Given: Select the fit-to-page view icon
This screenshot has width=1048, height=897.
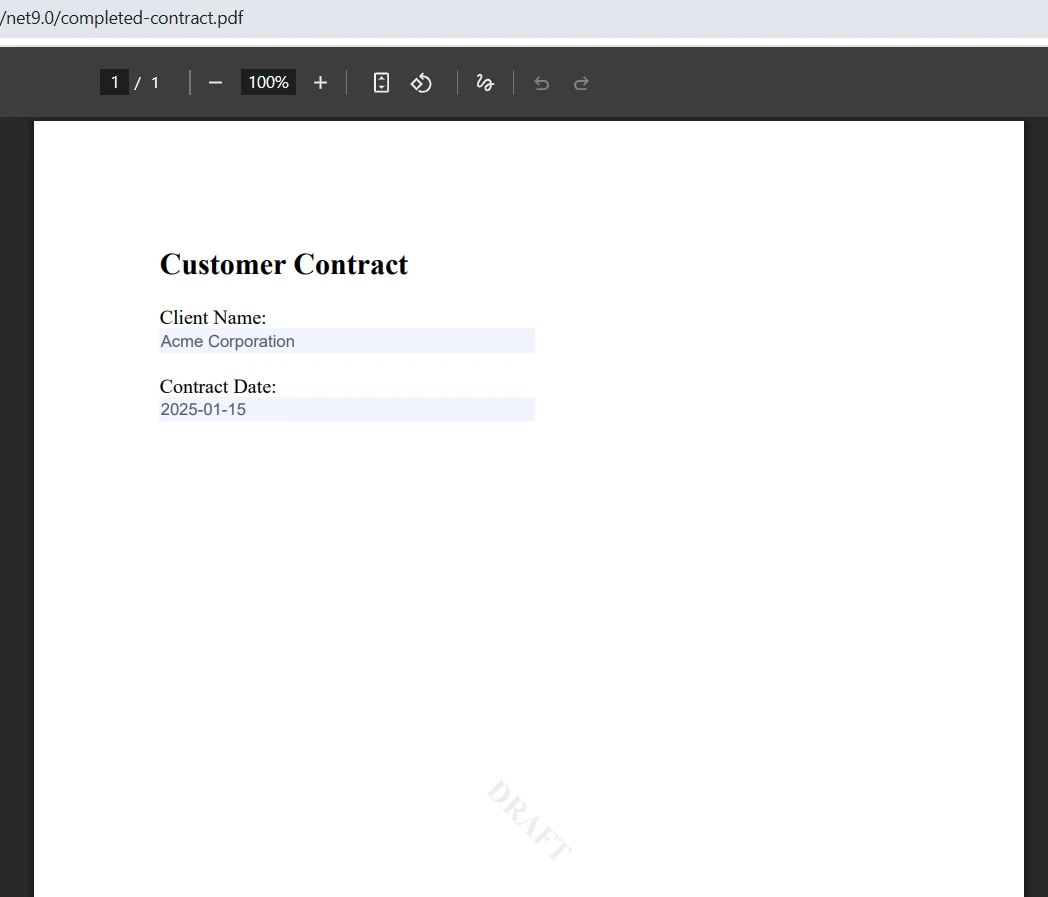Looking at the screenshot, I should point(381,83).
